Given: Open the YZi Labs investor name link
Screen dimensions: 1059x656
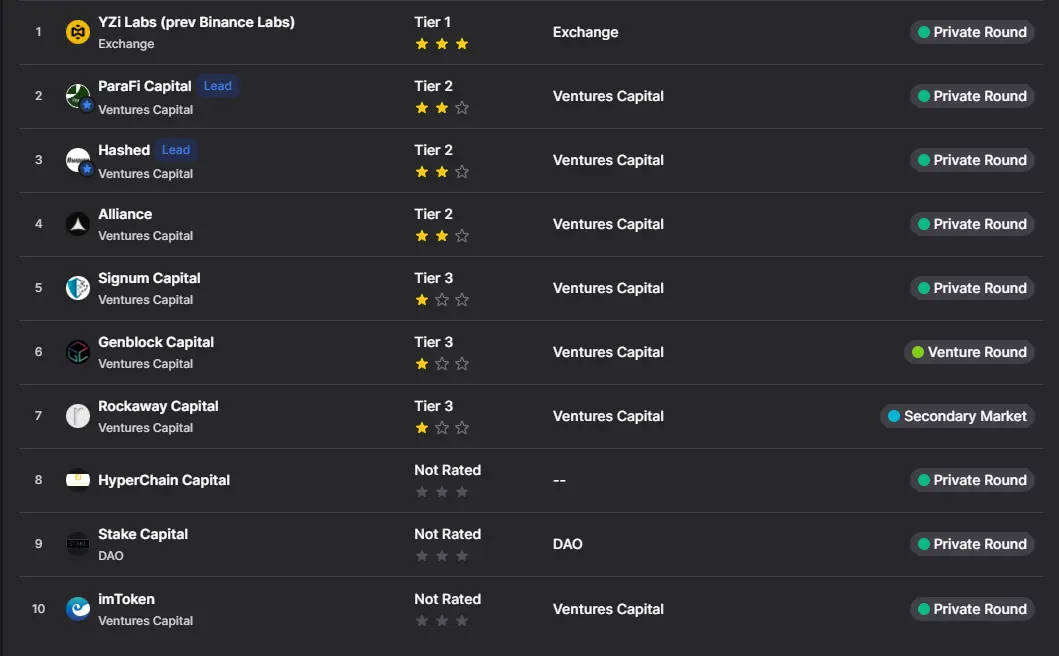Looking at the screenshot, I should pyautogui.click(x=196, y=22).
